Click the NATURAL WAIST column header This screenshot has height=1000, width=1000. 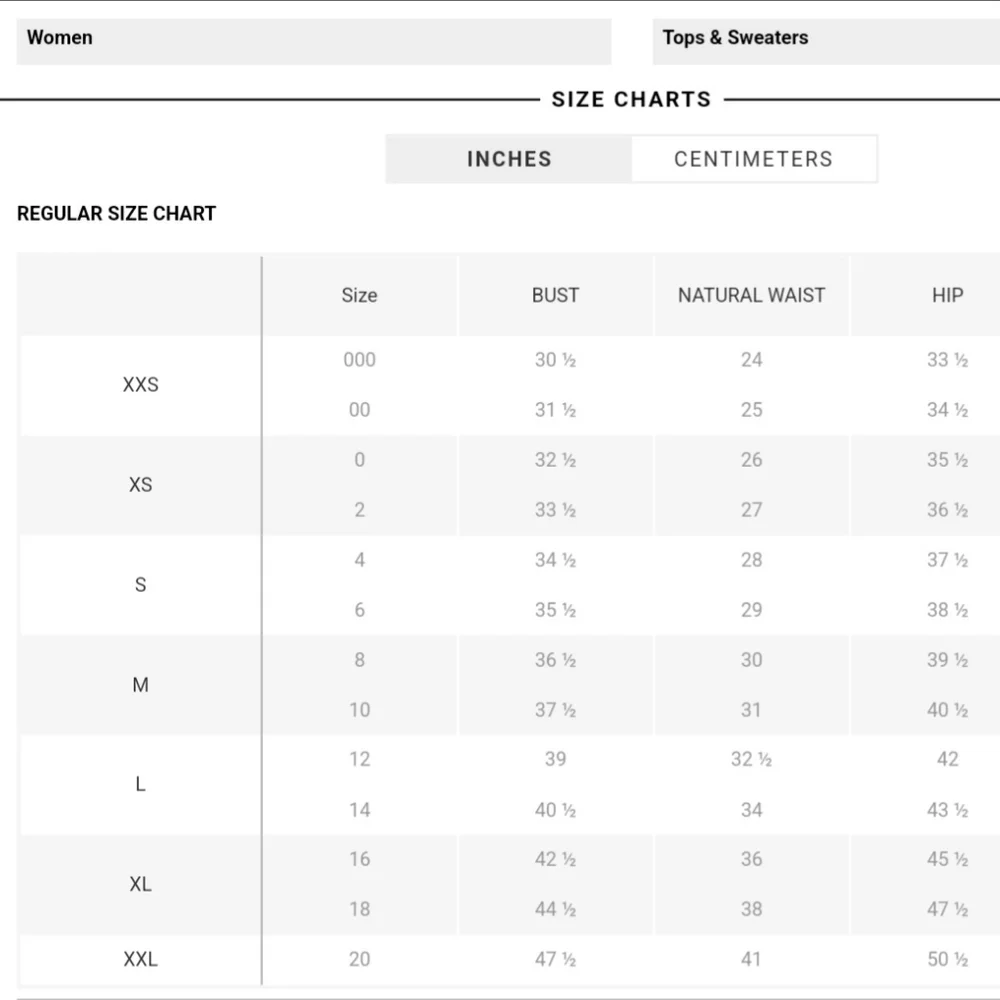751,295
